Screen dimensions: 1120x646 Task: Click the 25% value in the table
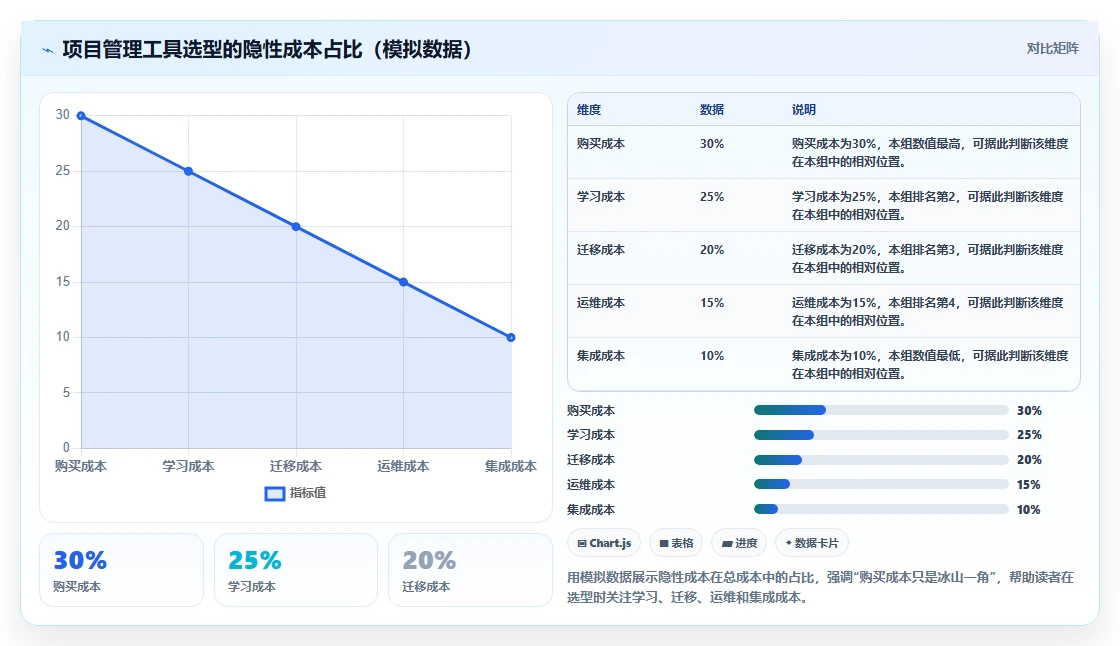(x=712, y=197)
